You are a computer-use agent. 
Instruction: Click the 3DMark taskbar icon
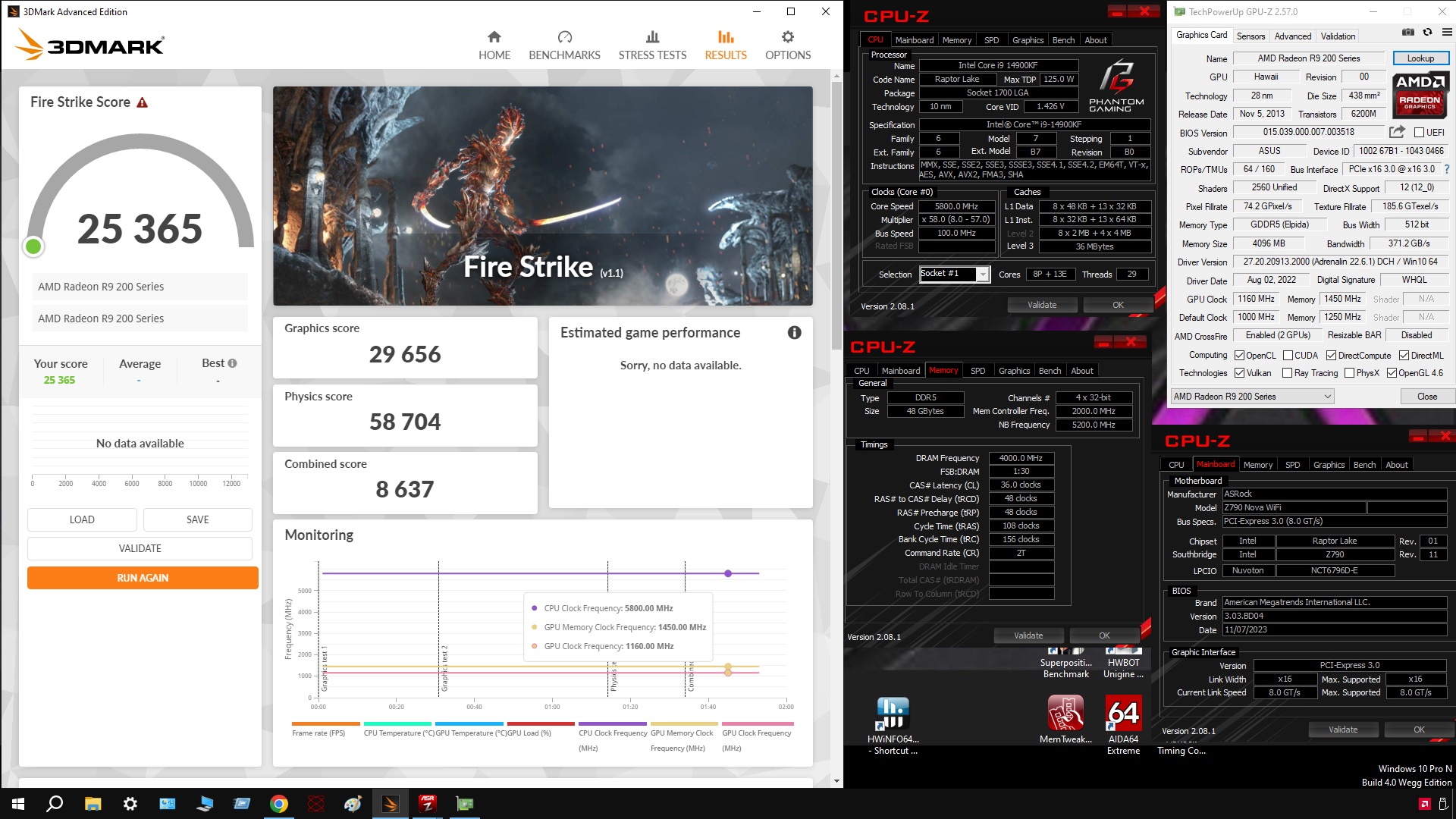pos(391,804)
